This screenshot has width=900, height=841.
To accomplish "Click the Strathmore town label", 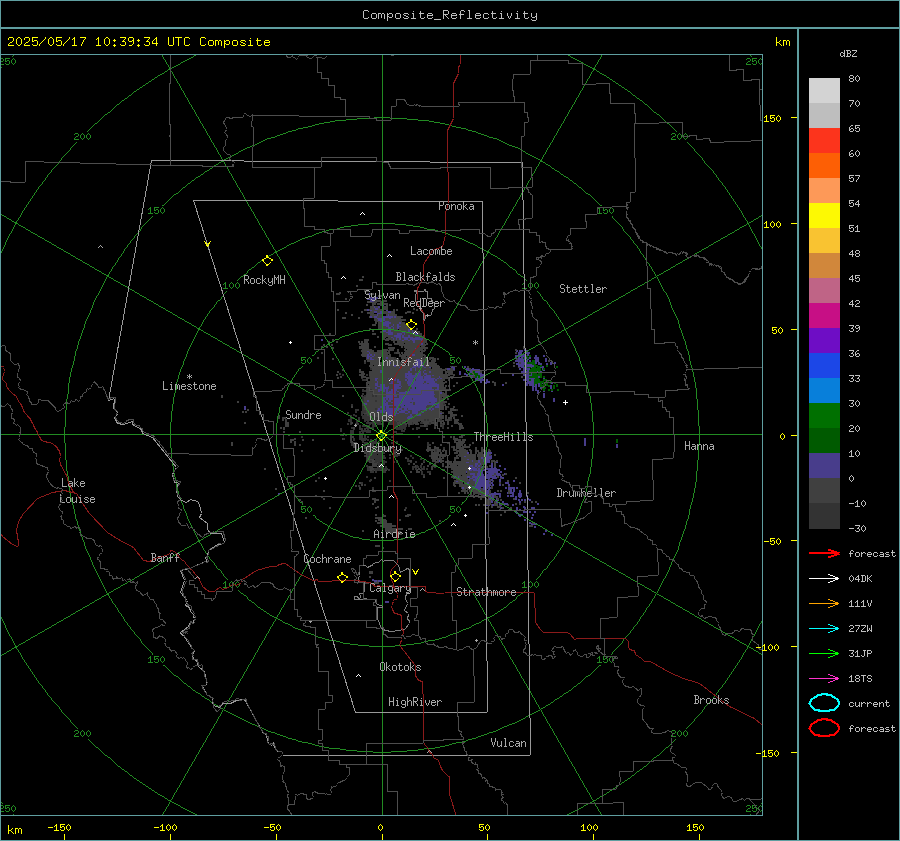I will pyautogui.click(x=486, y=592).
